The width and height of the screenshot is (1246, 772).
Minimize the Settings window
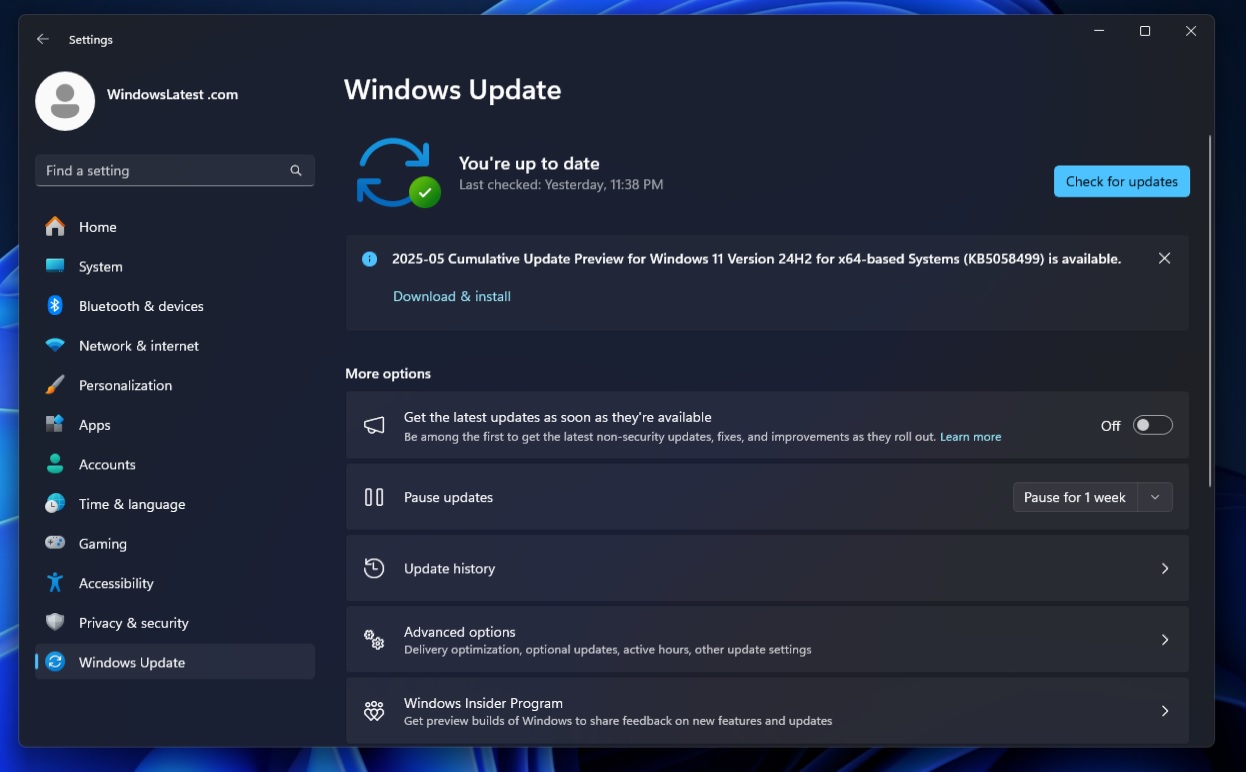1099,31
